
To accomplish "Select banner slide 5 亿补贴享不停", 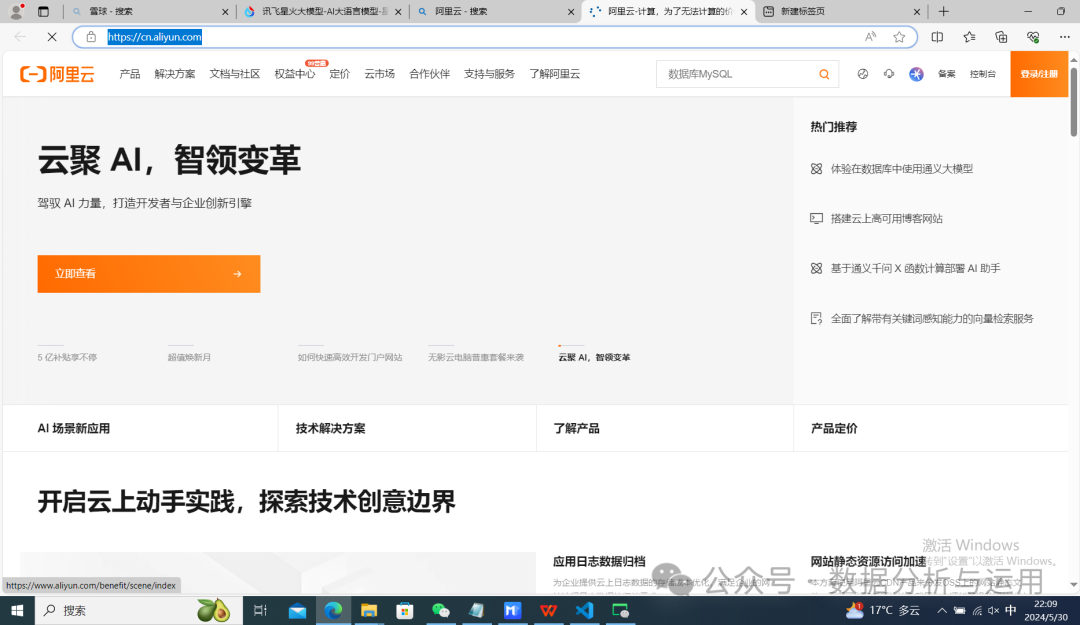I will [68, 357].
